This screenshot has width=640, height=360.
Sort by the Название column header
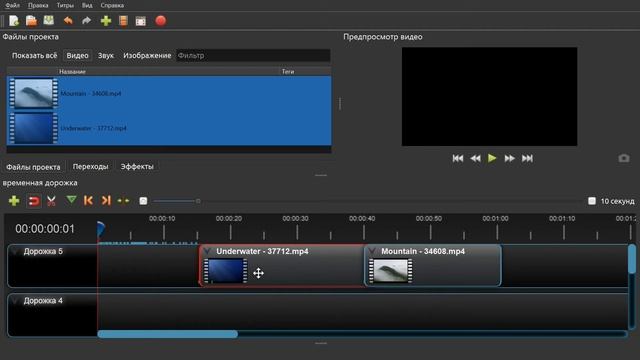click(72, 71)
